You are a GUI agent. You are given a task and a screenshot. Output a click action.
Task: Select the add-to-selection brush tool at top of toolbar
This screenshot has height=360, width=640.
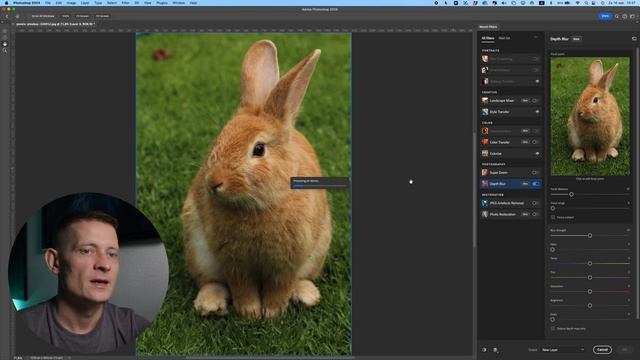coord(5,31)
